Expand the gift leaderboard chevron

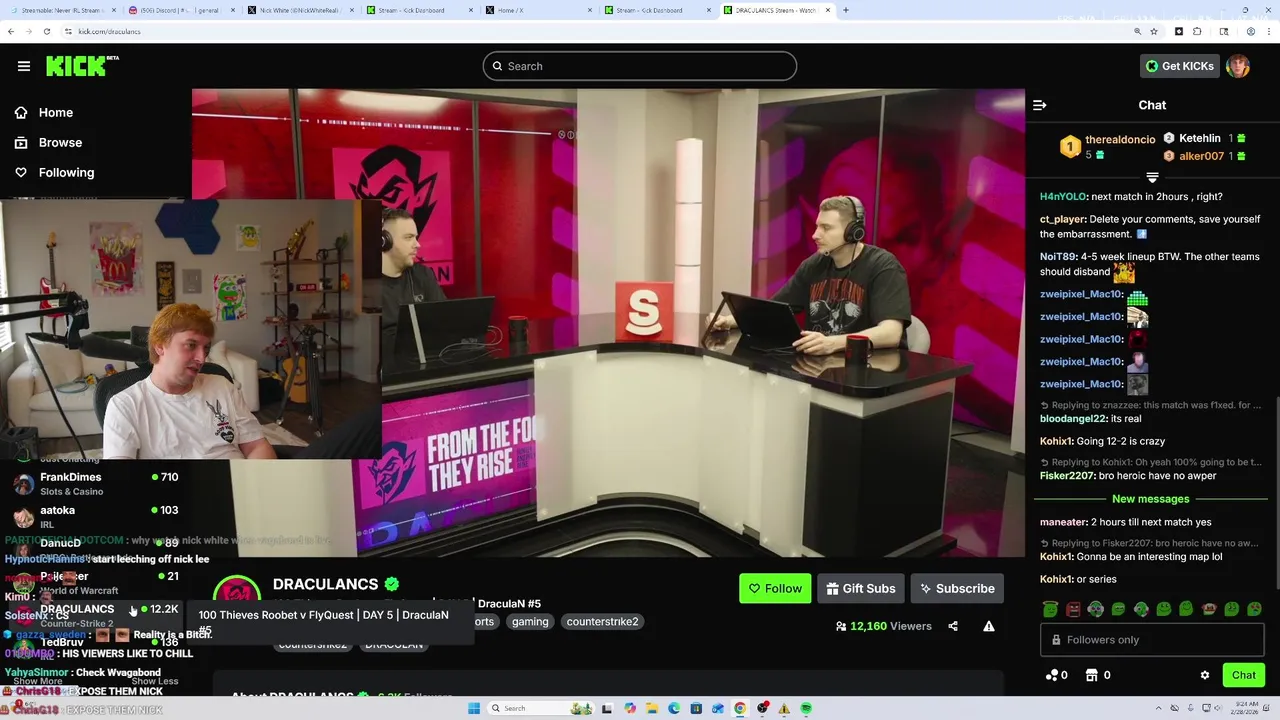pyautogui.click(x=1152, y=177)
